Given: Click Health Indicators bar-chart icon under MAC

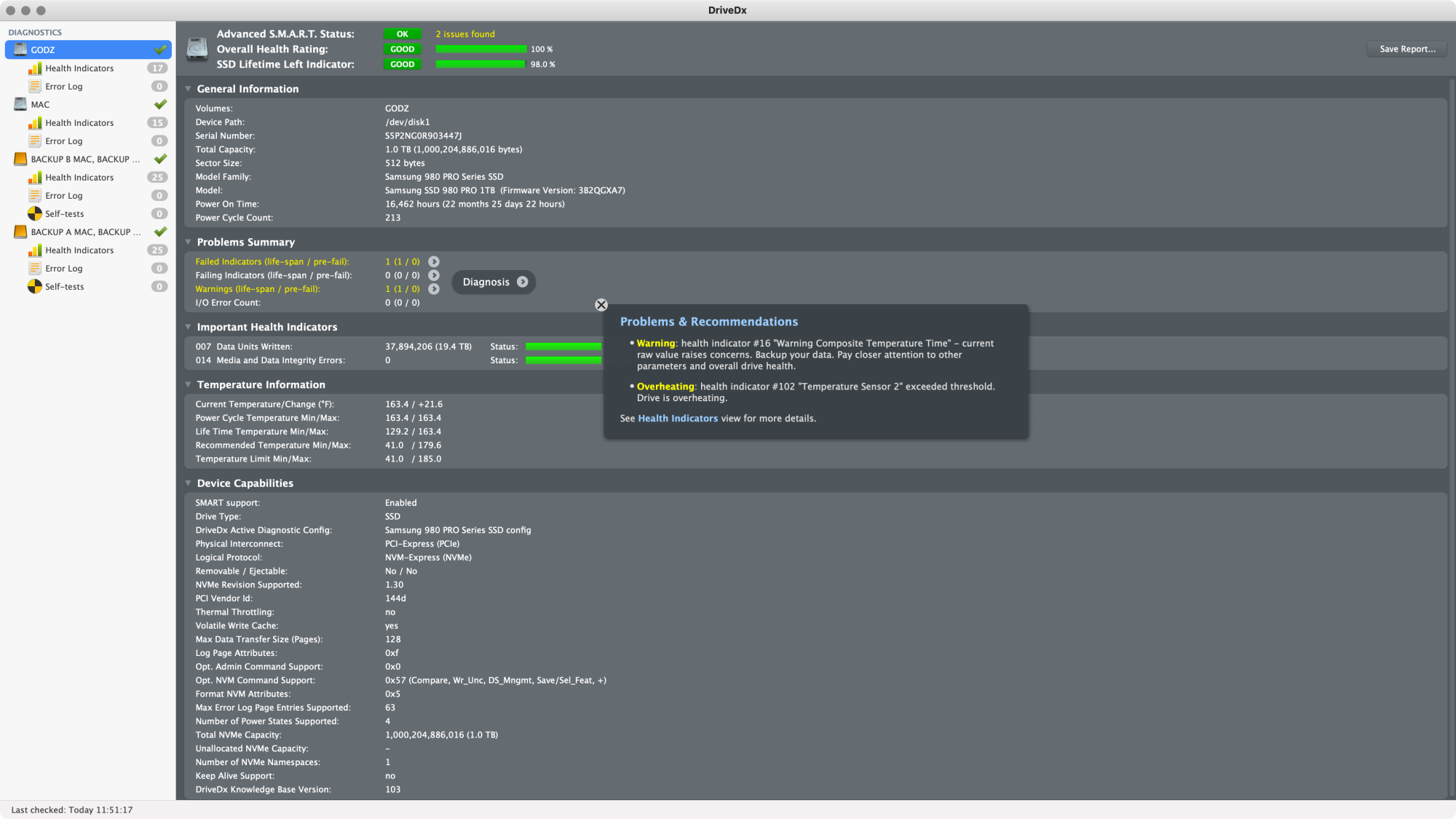Looking at the screenshot, I should coord(34,122).
